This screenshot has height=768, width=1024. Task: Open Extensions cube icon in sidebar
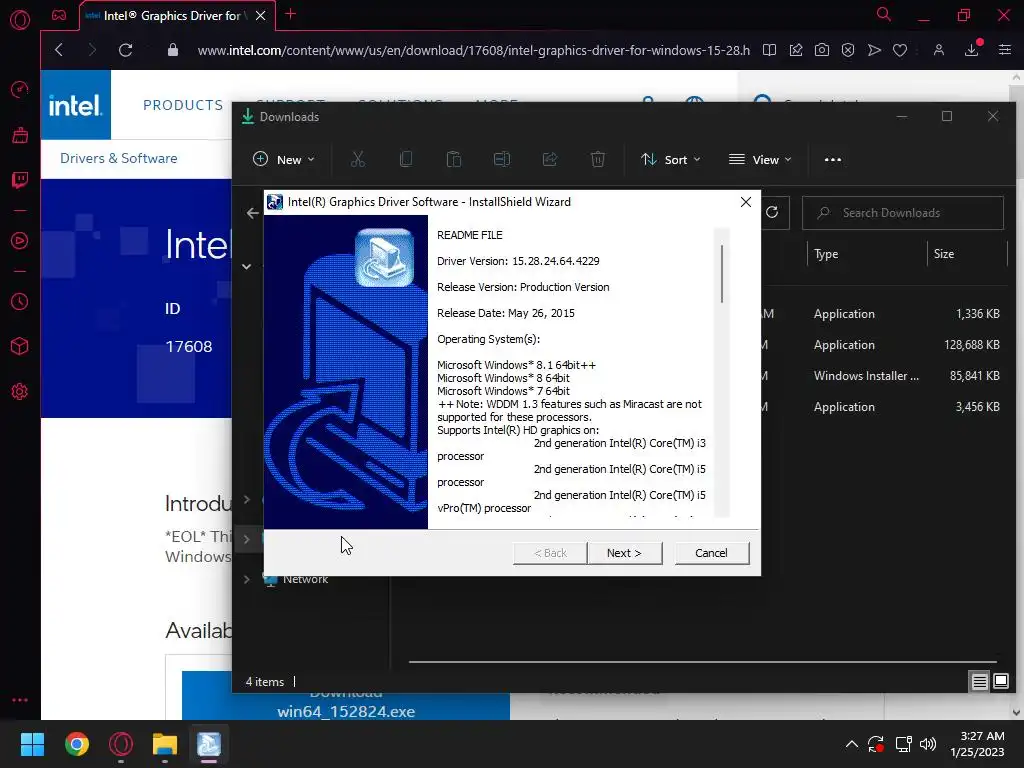20,346
